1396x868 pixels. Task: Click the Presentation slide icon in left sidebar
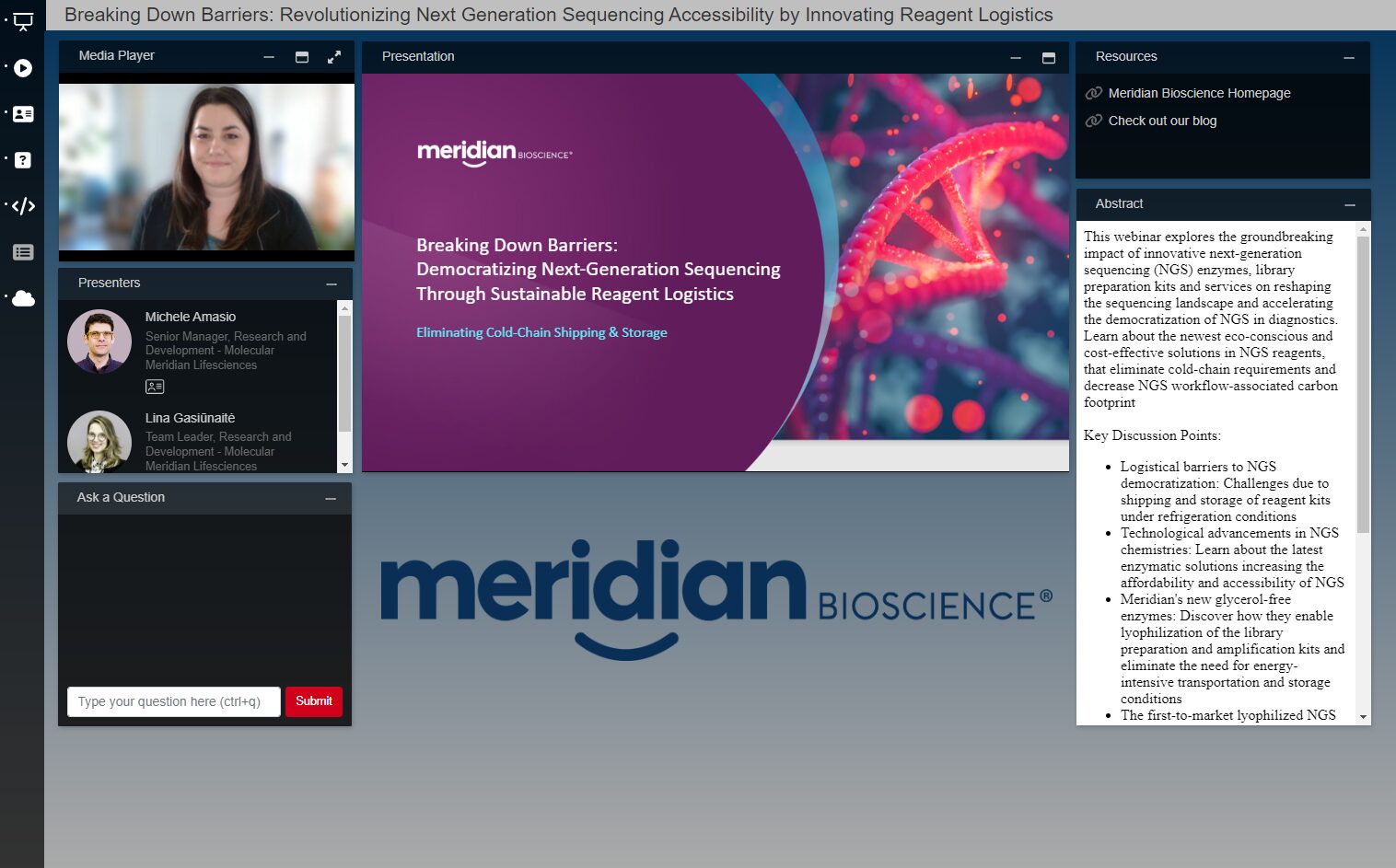coord(23,21)
